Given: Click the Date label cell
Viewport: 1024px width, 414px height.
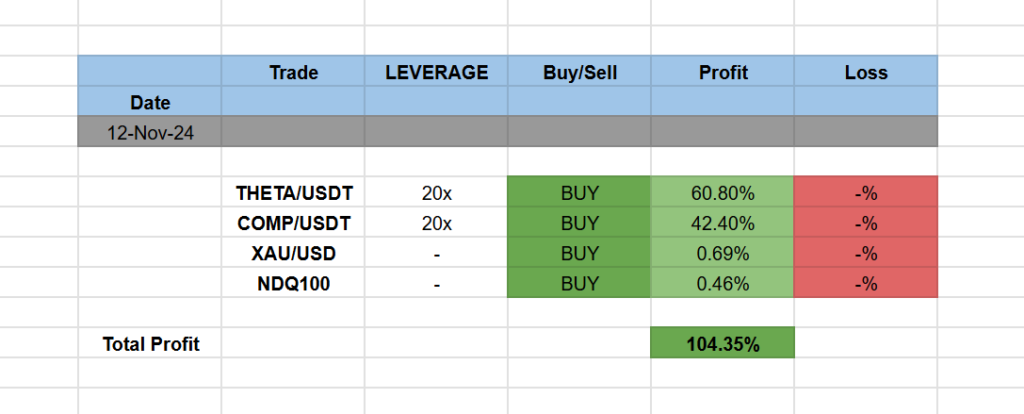Looking at the screenshot, I should coord(150,102).
